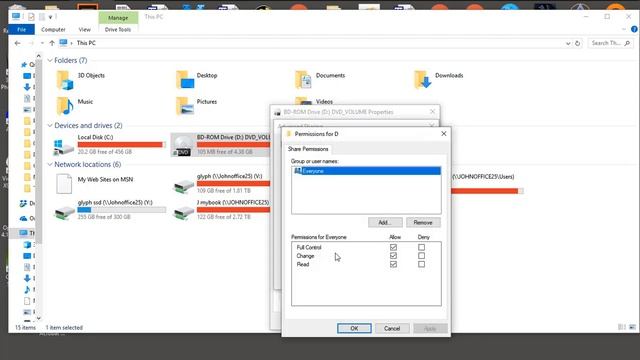Select the This PC icon in sidebar
Screen dimensions: 640x360
click(23, 233)
